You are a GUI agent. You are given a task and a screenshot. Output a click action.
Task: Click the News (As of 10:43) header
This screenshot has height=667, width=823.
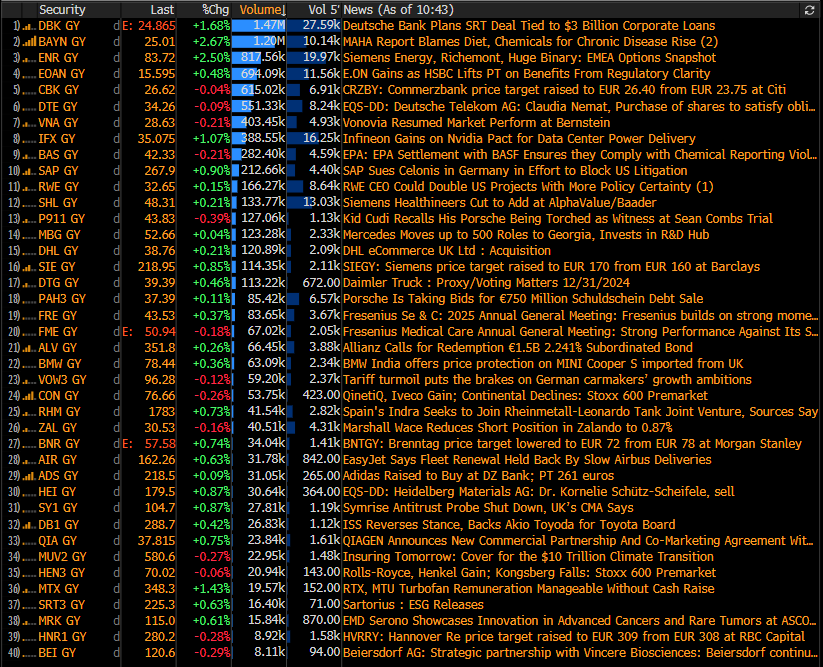(398, 10)
